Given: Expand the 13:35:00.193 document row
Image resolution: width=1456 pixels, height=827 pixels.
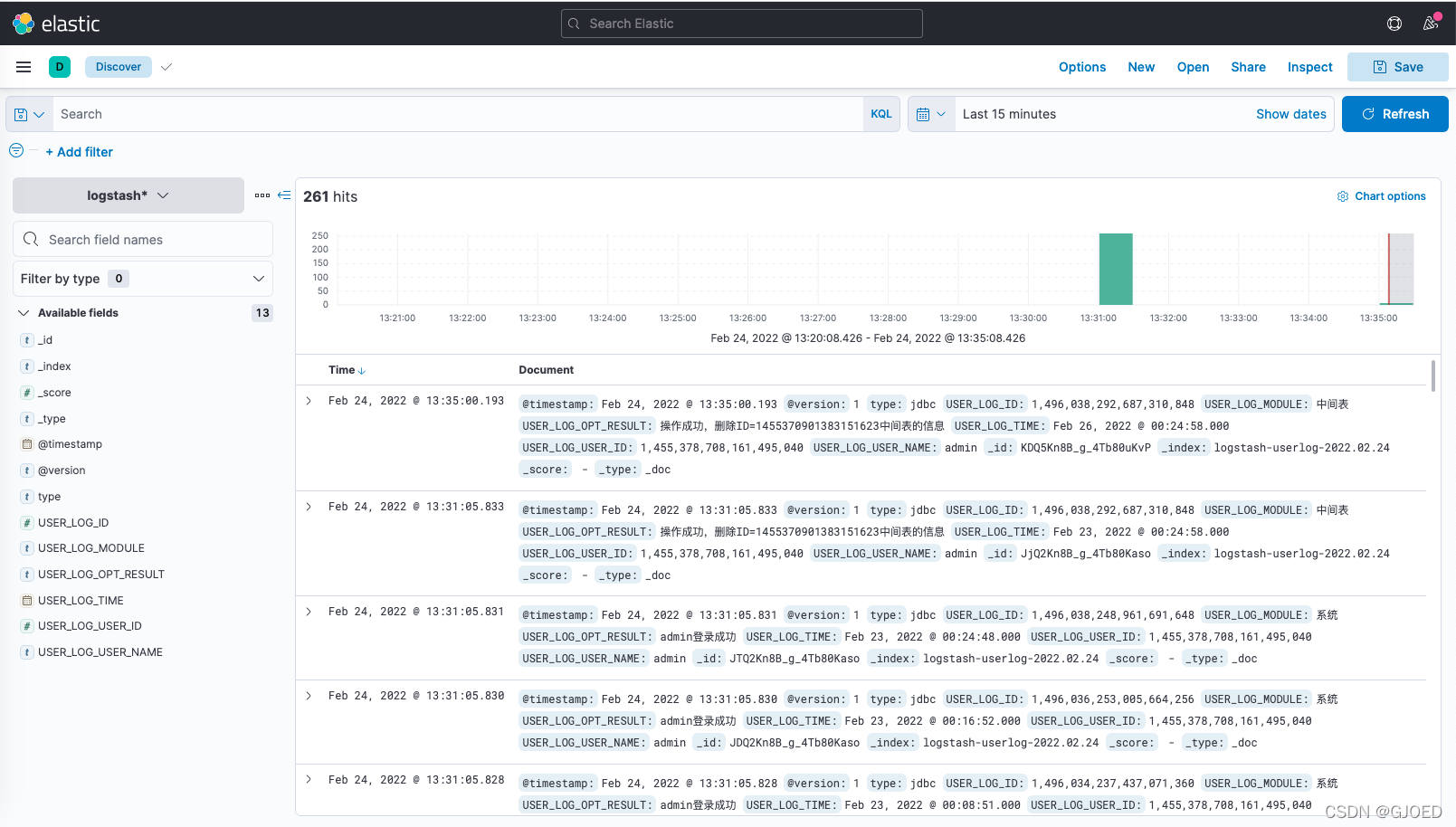Looking at the screenshot, I should tap(309, 401).
